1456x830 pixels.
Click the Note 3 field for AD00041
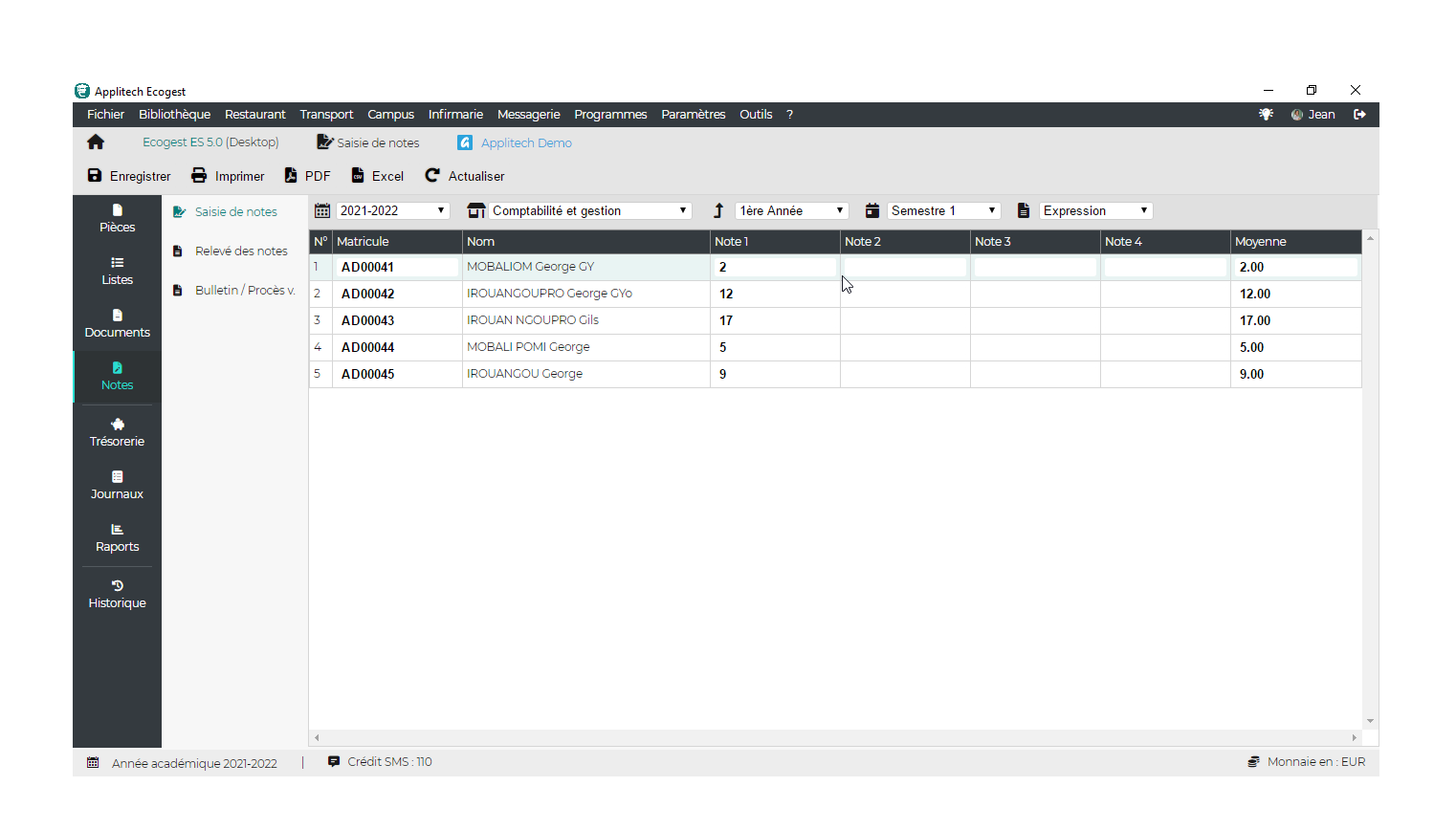click(1035, 268)
